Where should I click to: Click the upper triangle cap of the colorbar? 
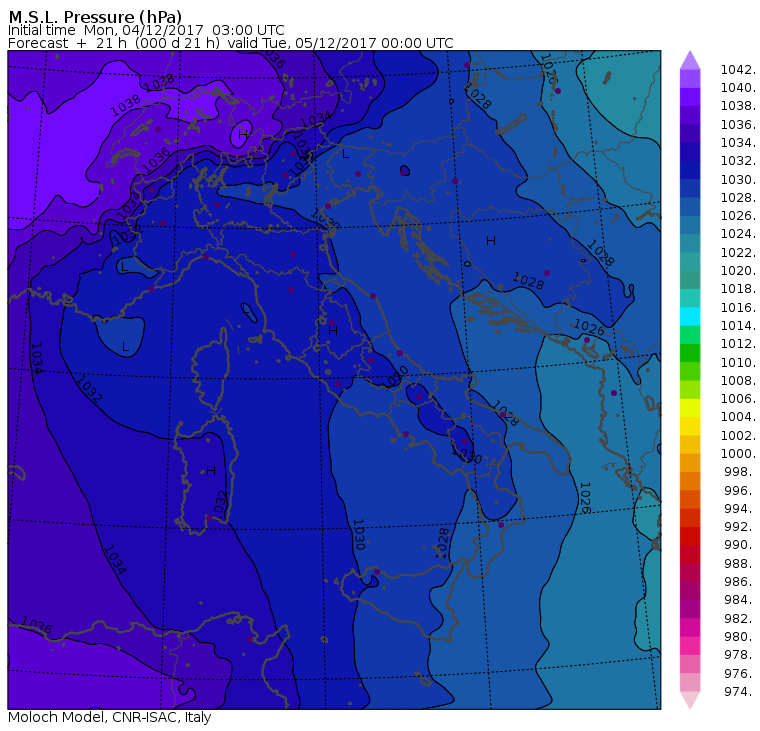click(x=690, y=60)
